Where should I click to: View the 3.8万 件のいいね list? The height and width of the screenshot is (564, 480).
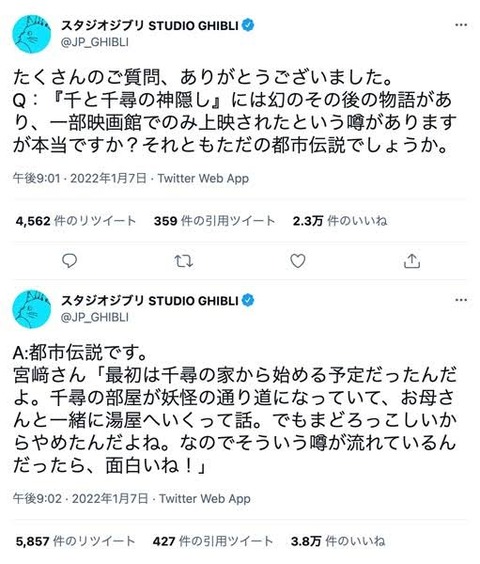(x=338, y=541)
